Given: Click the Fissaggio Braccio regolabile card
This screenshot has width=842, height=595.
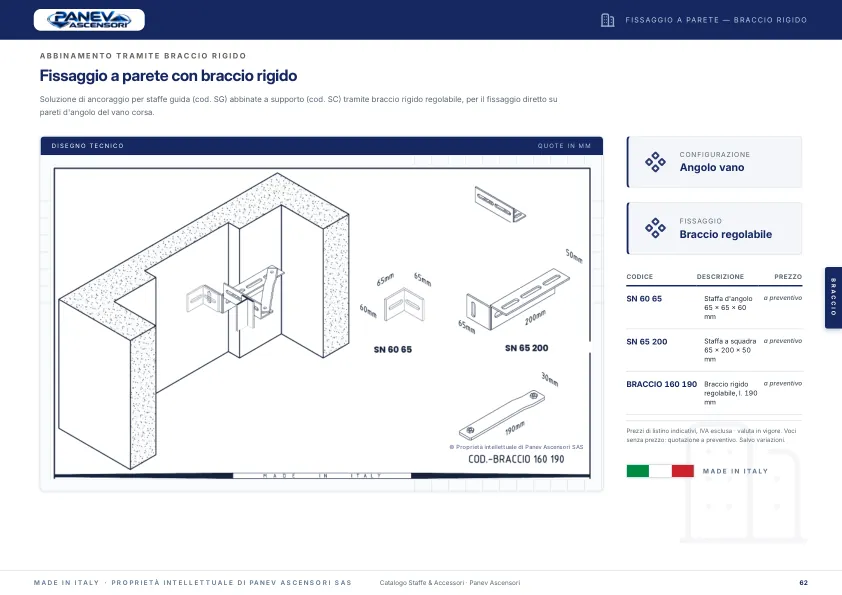Looking at the screenshot, I should pyautogui.click(x=714, y=228).
